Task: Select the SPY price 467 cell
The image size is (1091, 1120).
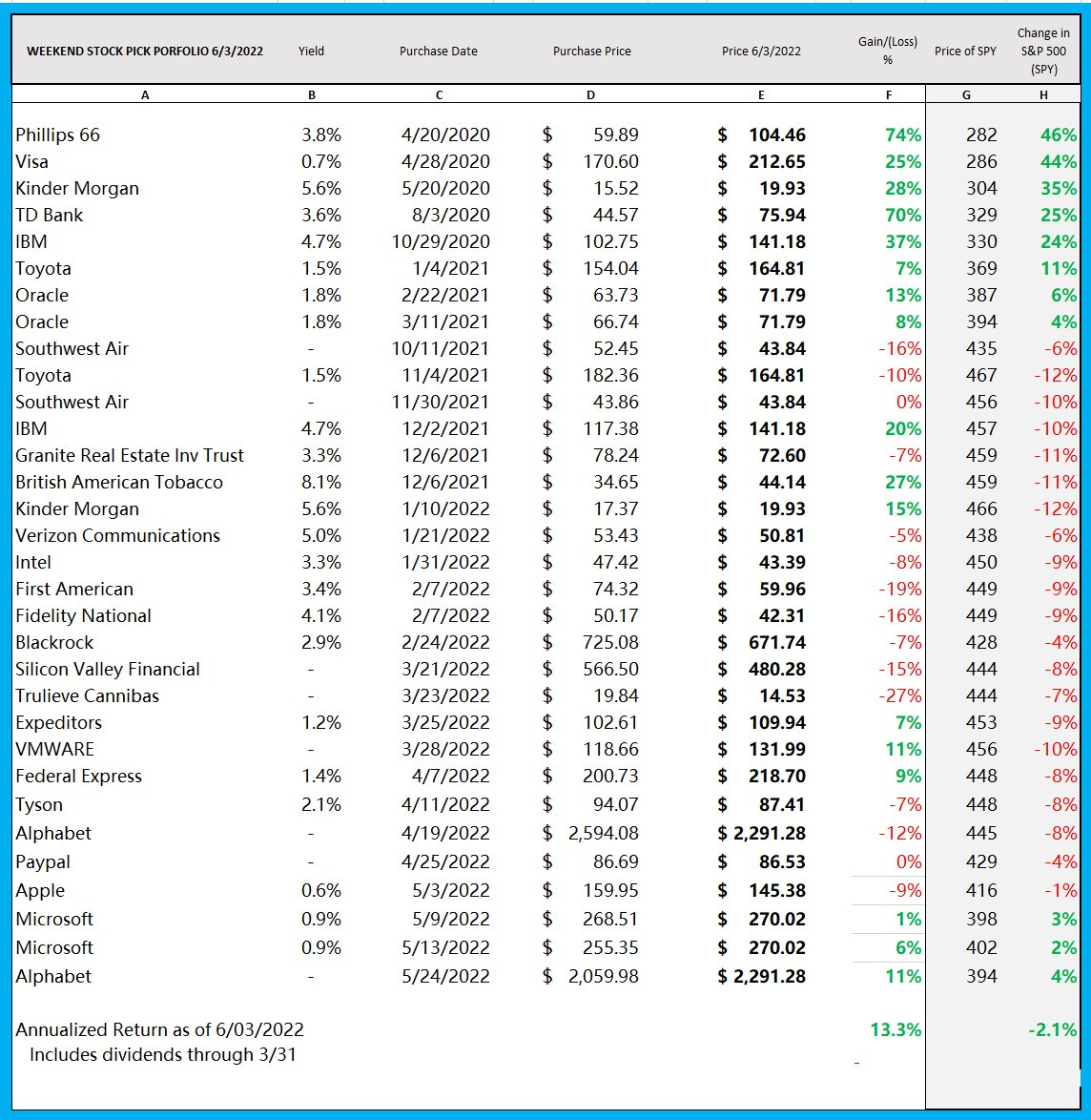Action: pyautogui.click(x=981, y=376)
